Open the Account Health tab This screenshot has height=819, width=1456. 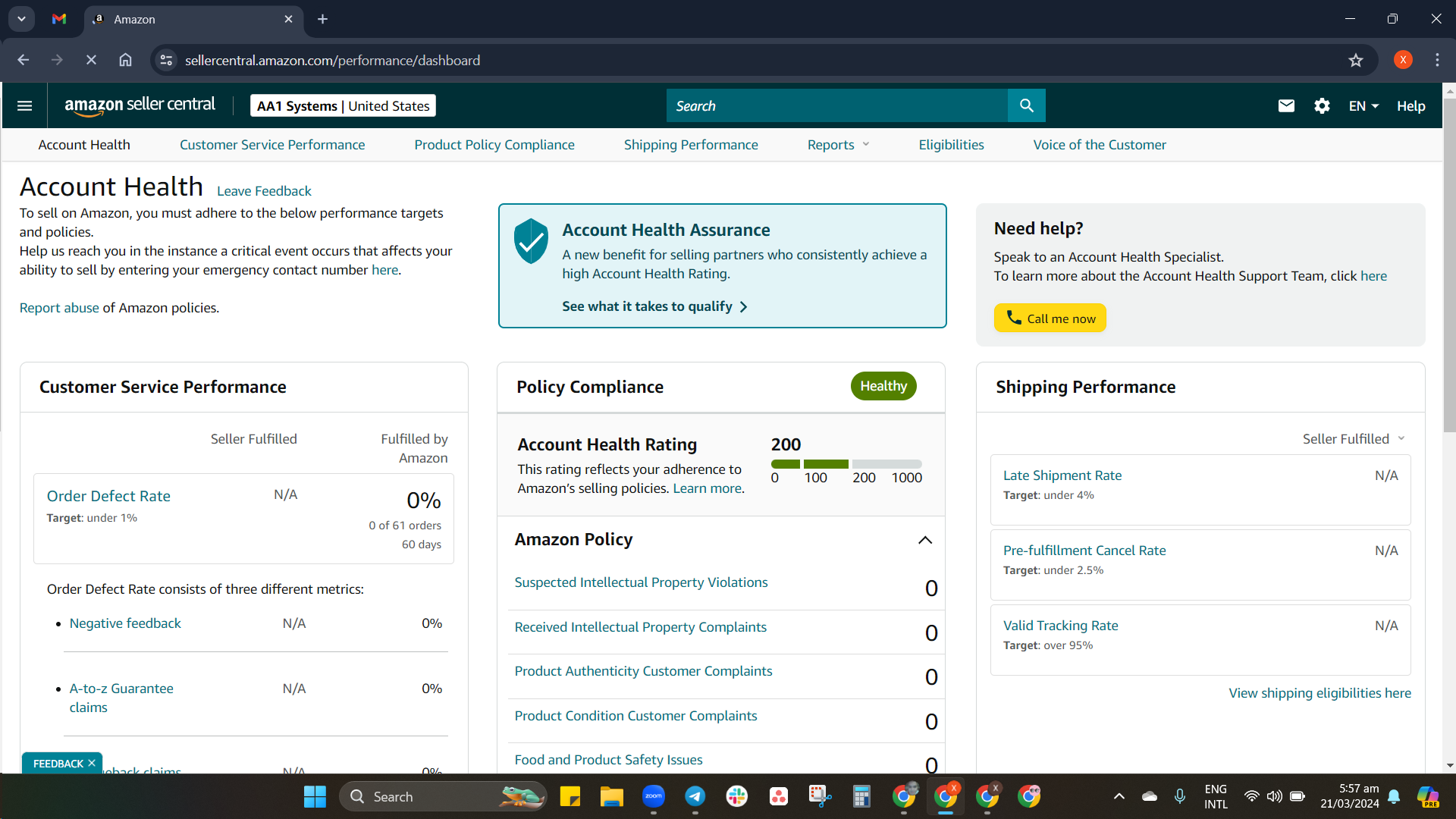84,145
